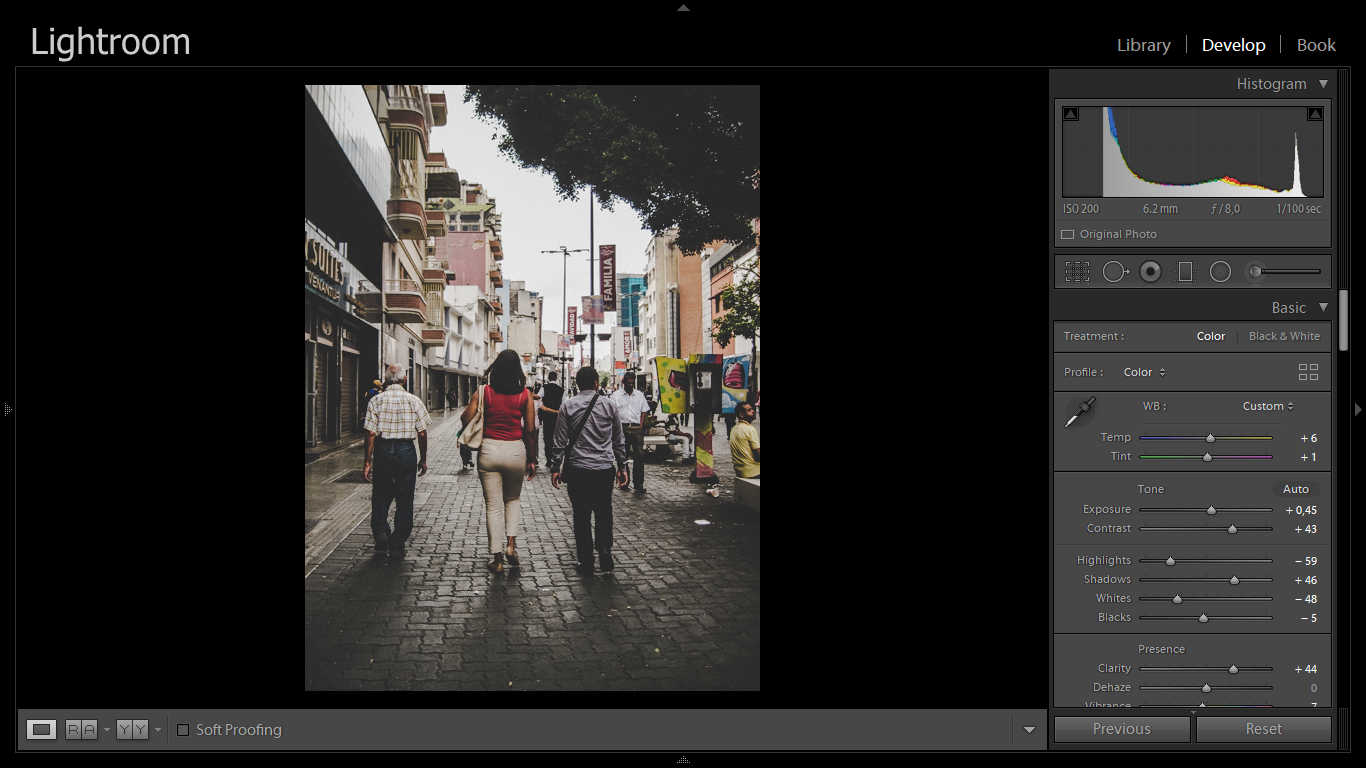
Task: Collapse the Histogram panel
Action: [x=1323, y=84]
